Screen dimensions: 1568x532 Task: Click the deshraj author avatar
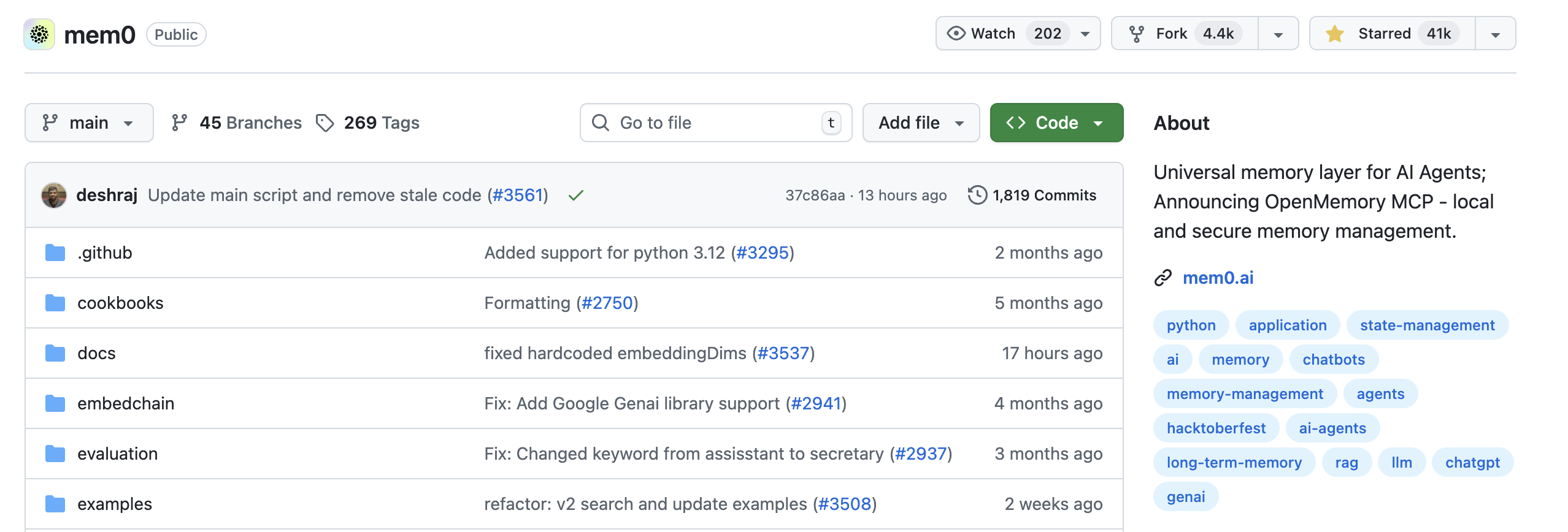tap(54, 196)
